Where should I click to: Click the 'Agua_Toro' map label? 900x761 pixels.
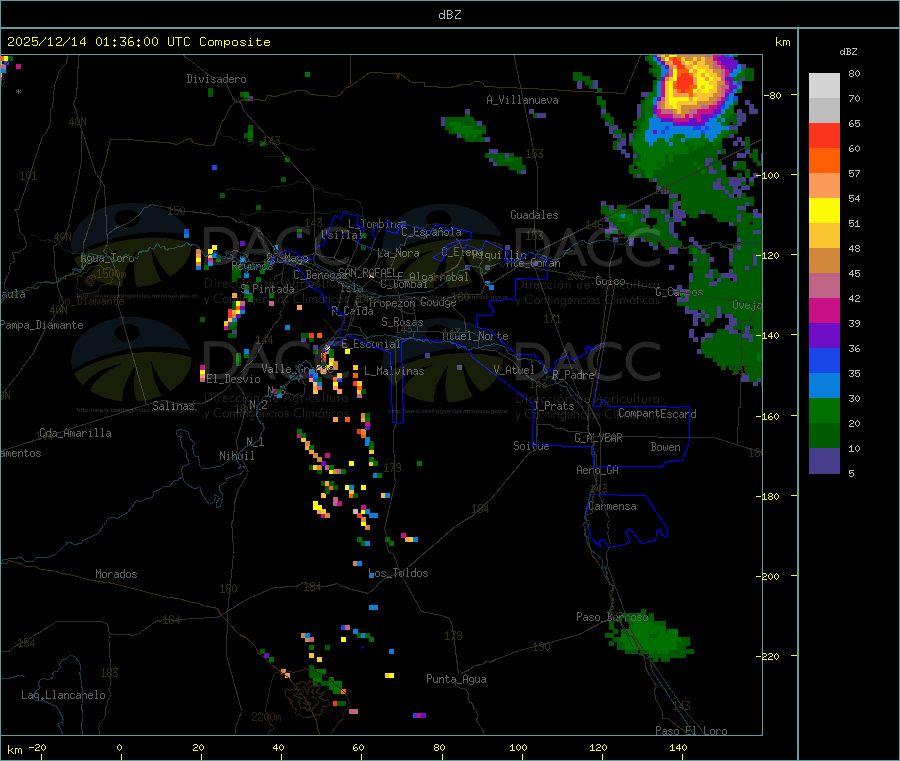[x=107, y=258]
